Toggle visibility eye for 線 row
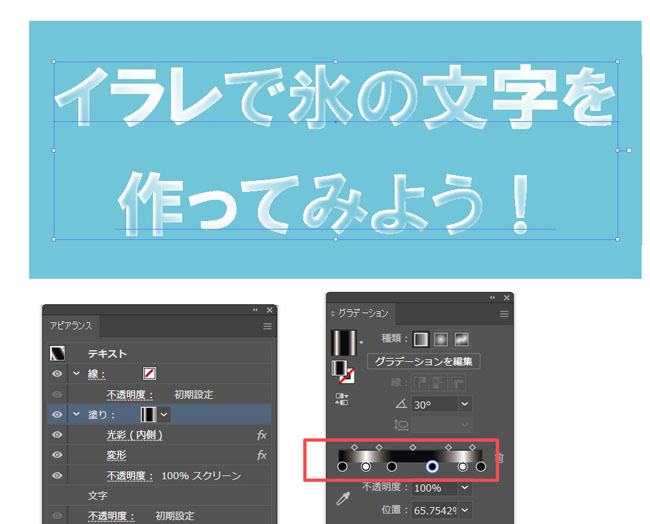 [x=57, y=374]
